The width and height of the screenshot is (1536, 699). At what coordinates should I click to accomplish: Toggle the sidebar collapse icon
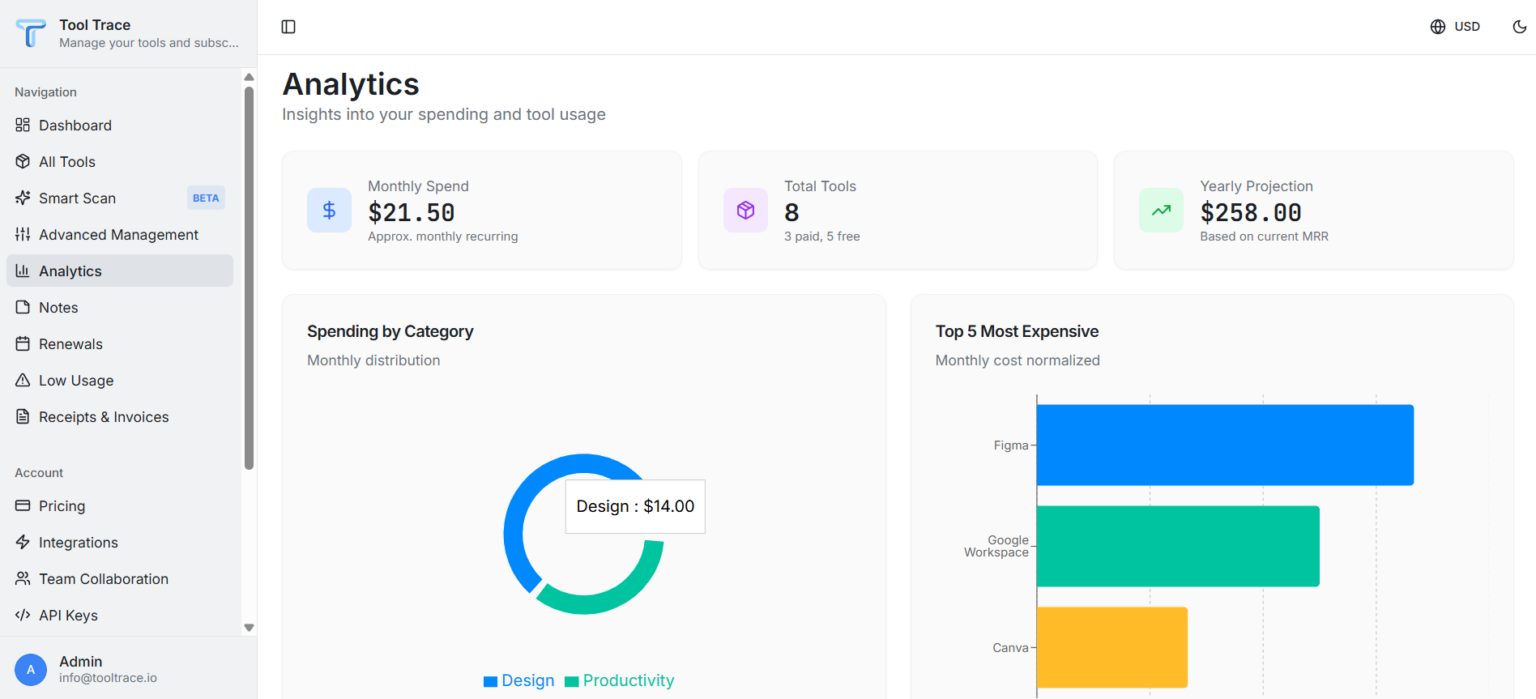point(288,27)
